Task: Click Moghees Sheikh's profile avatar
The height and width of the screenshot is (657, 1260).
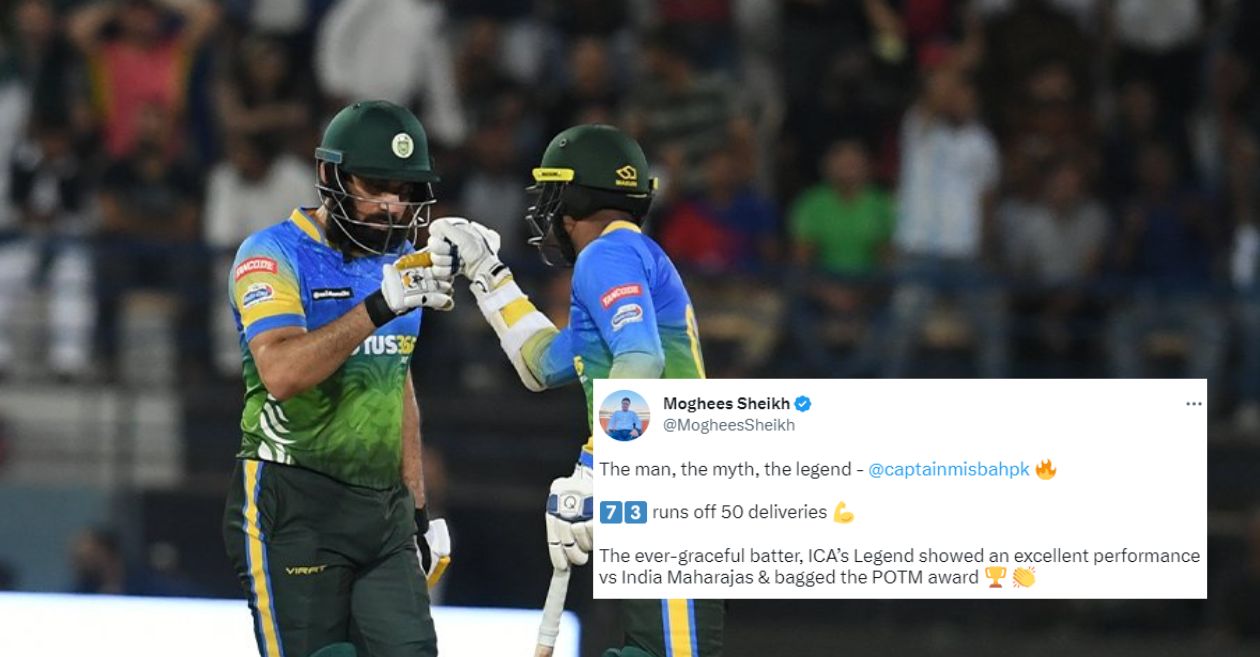Action: click(625, 415)
